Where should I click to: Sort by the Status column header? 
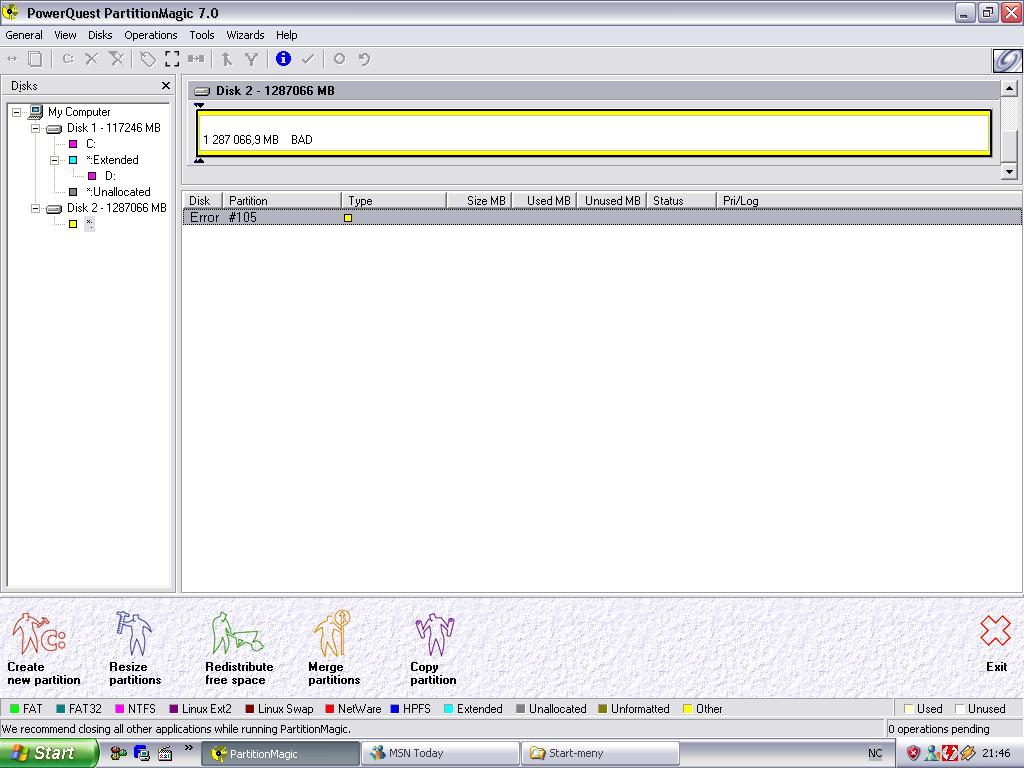tap(681, 200)
